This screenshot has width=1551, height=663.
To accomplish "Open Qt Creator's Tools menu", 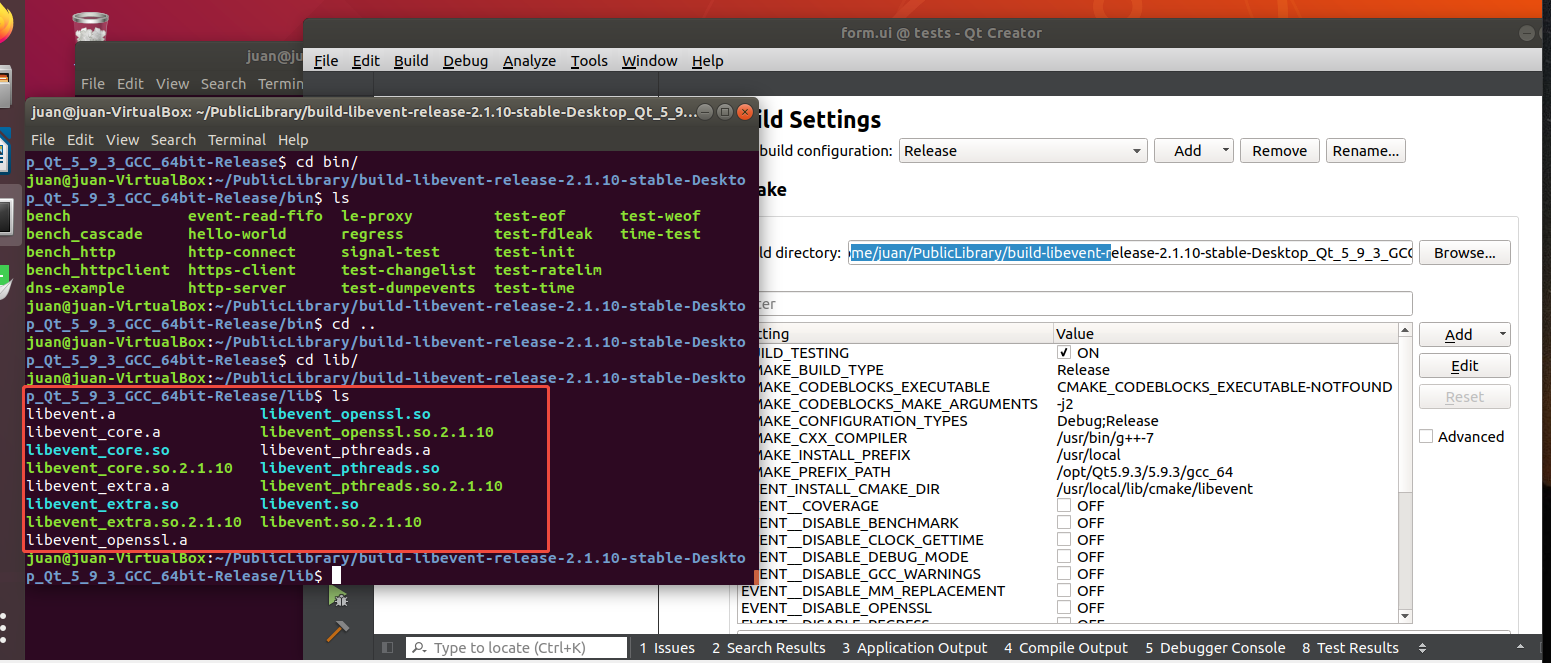I will click(589, 61).
